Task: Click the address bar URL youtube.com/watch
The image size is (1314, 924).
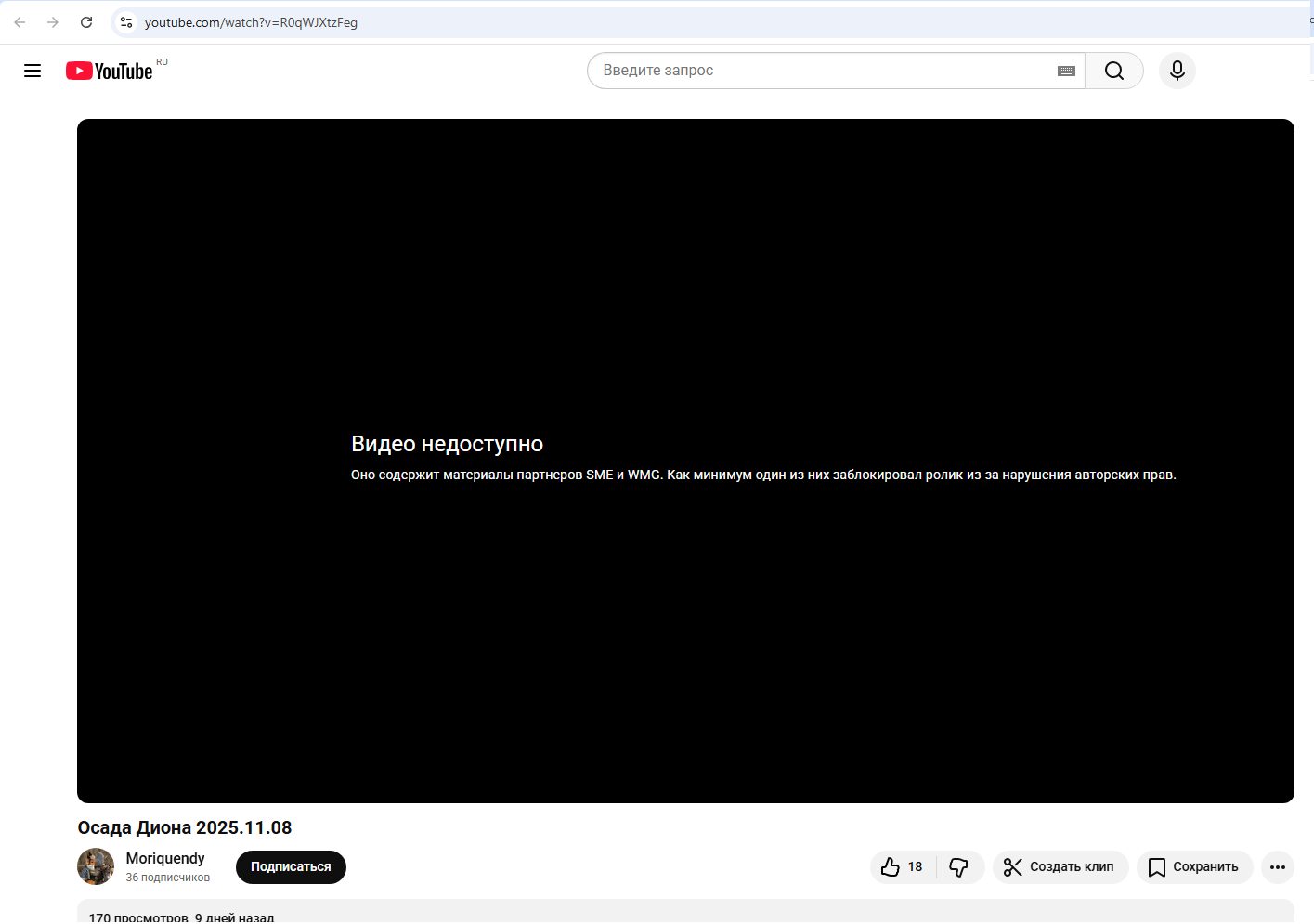Action: 251,22
